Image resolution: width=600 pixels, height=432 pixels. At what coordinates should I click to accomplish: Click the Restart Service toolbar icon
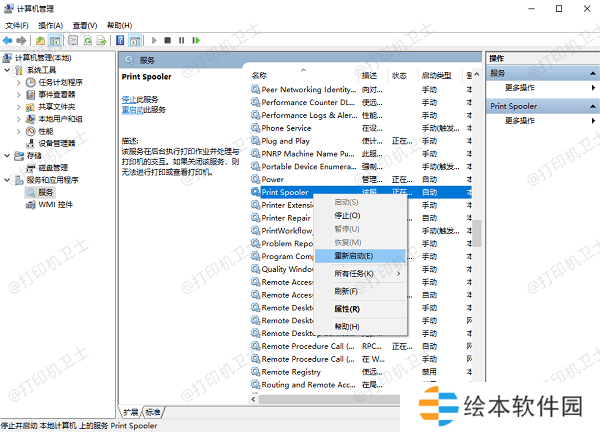196,41
